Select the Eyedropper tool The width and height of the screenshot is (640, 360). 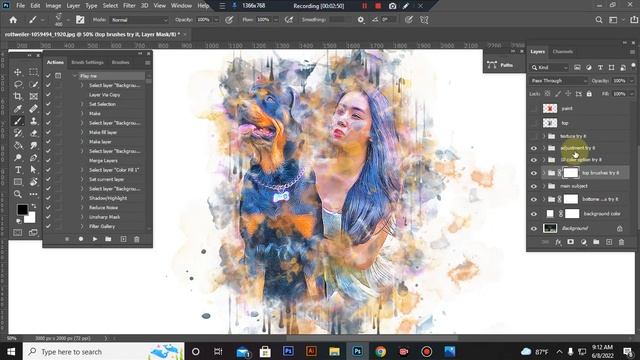click(18, 109)
